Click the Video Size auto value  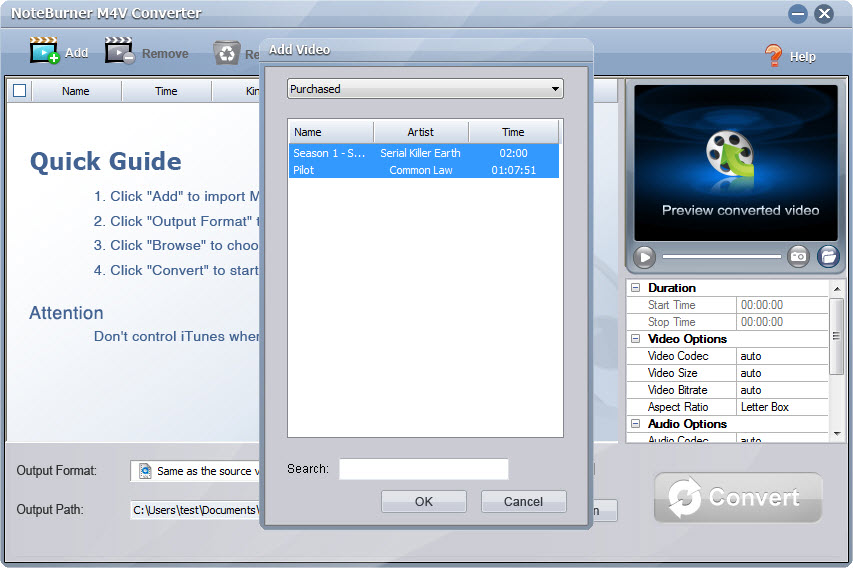pyautogui.click(x=781, y=373)
